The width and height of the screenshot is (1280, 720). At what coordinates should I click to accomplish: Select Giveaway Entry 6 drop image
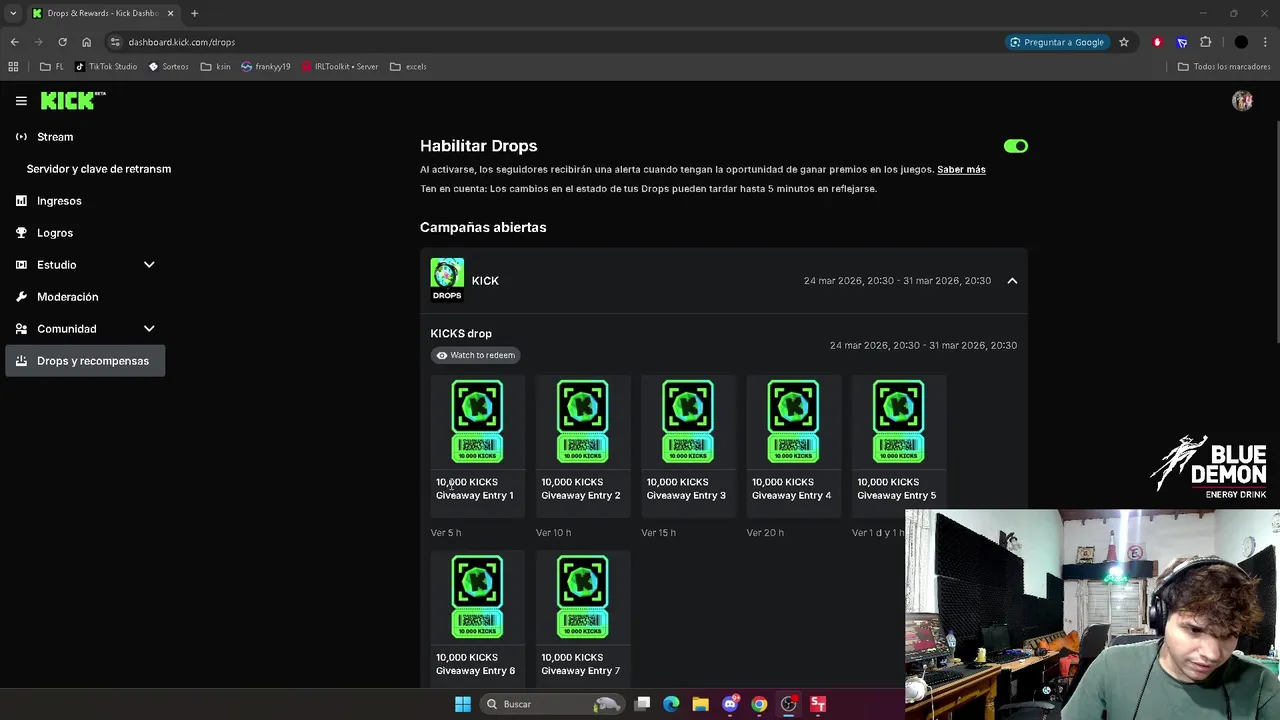pyautogui.click(x=477, y=597)
